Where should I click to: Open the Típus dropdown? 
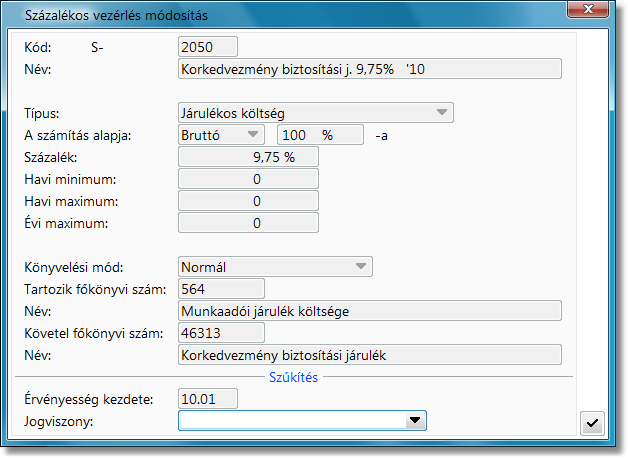point(441,113)
